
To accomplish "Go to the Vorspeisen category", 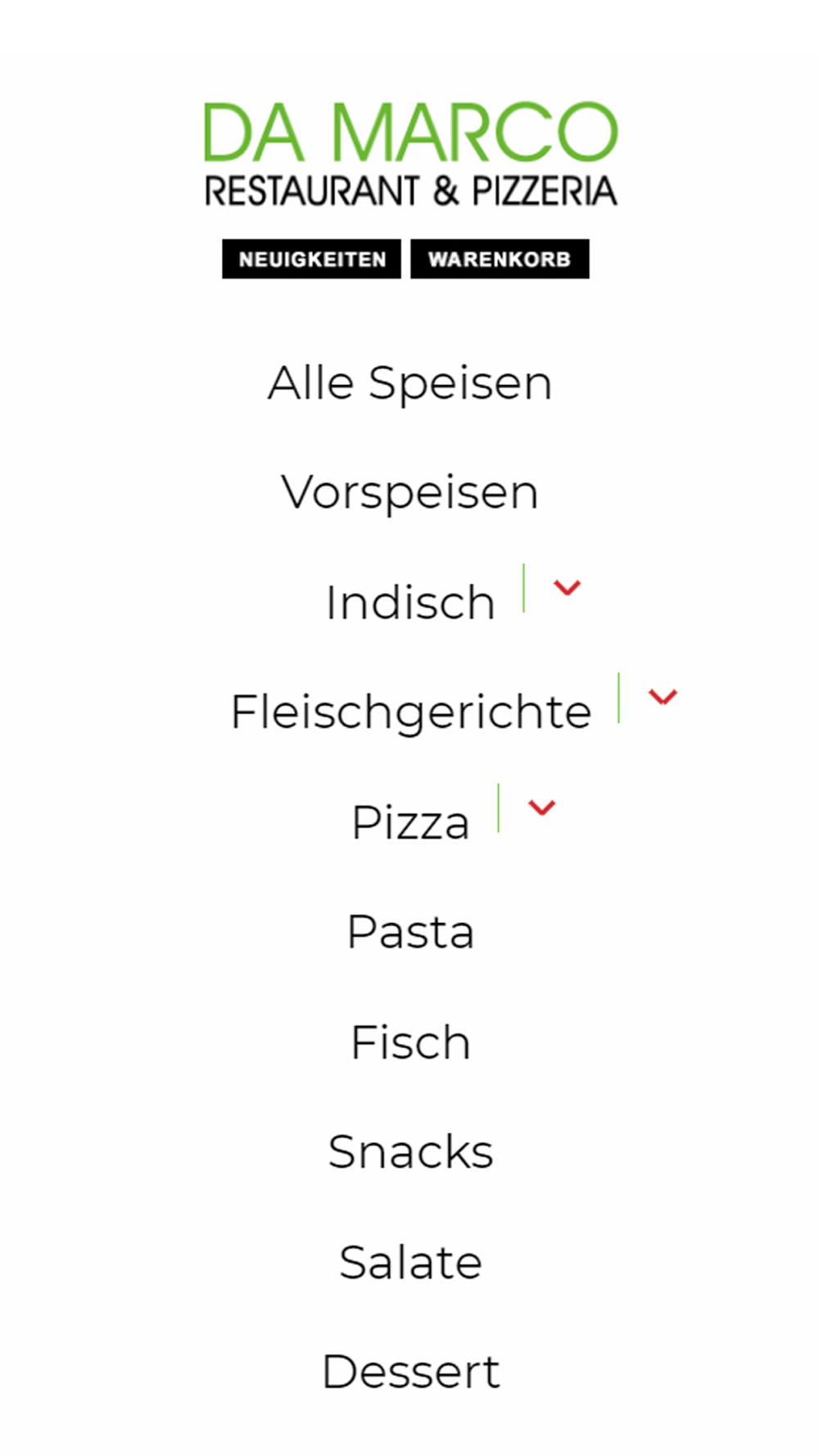I will [x=409, y=493].
